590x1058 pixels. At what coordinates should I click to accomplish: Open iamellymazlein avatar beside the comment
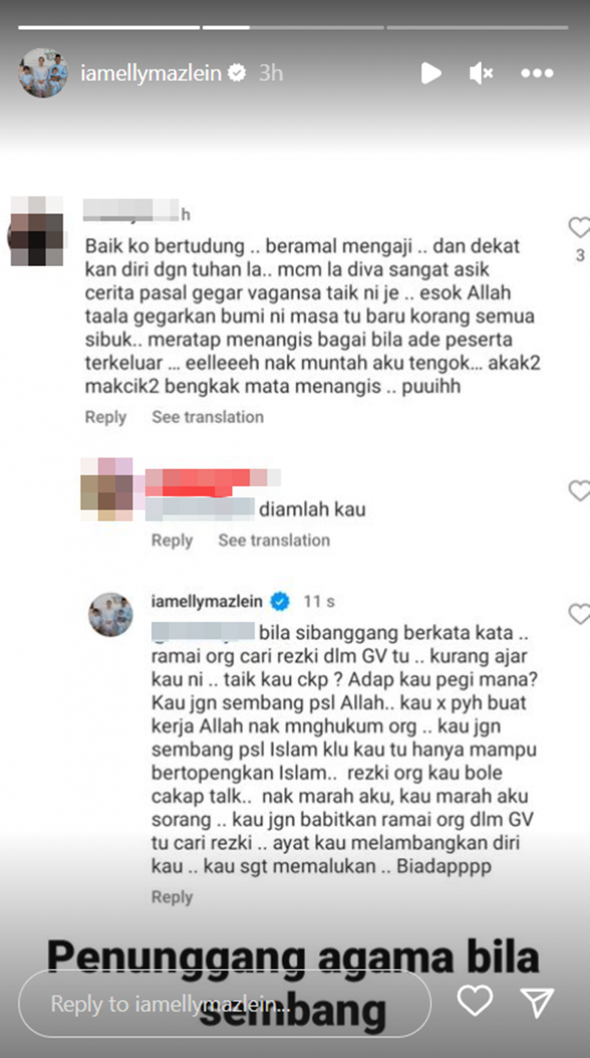pos(111,615)
